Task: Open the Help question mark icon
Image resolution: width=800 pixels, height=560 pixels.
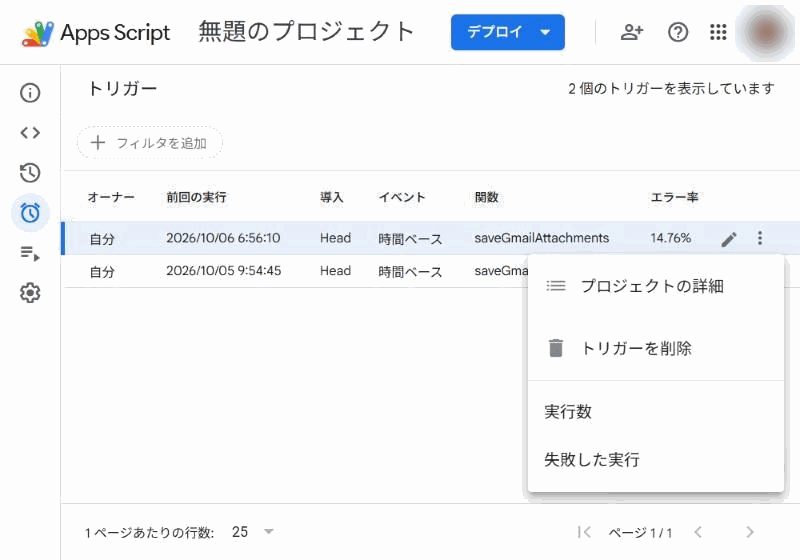Action: [678, 32]
